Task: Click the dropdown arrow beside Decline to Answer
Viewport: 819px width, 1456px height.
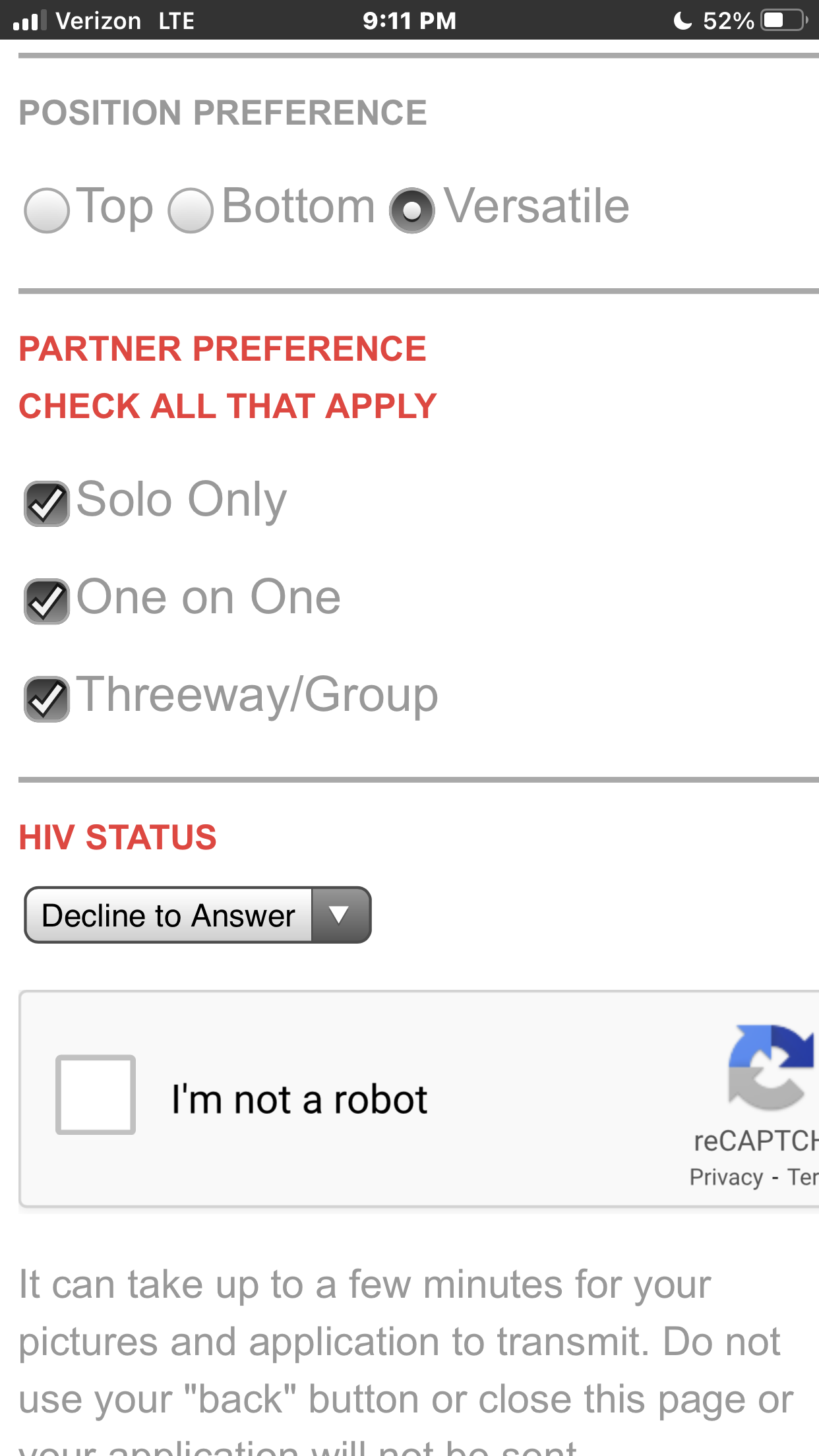Action: pos(340,915)
